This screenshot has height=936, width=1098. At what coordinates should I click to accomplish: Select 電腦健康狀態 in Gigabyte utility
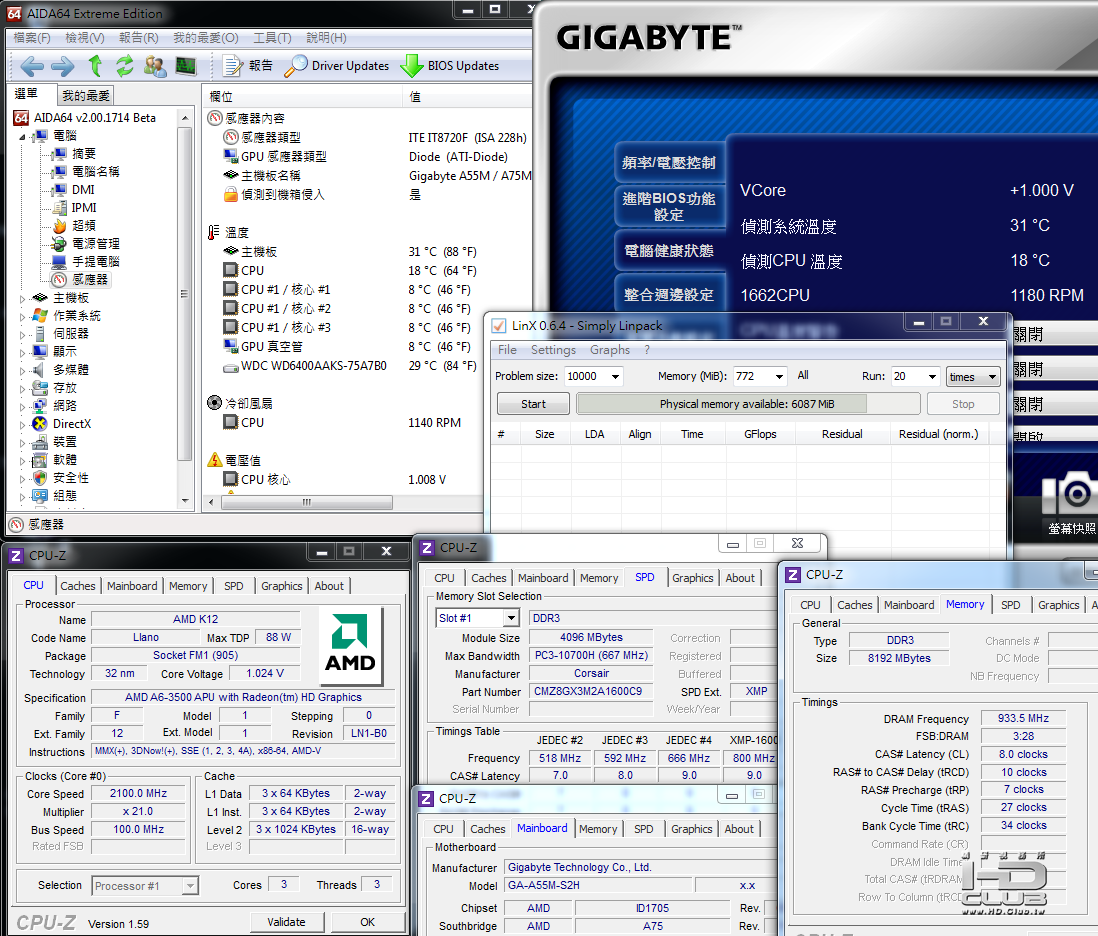pos(669,251)
